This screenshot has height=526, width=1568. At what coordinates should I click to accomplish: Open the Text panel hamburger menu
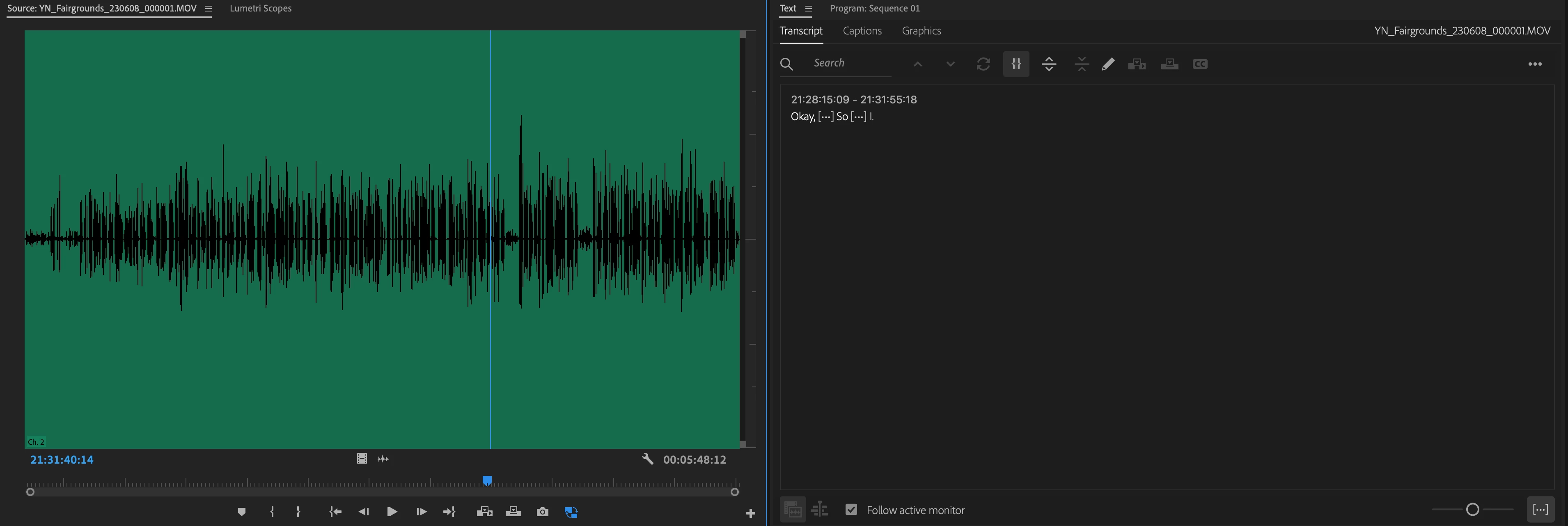(808, 9)
